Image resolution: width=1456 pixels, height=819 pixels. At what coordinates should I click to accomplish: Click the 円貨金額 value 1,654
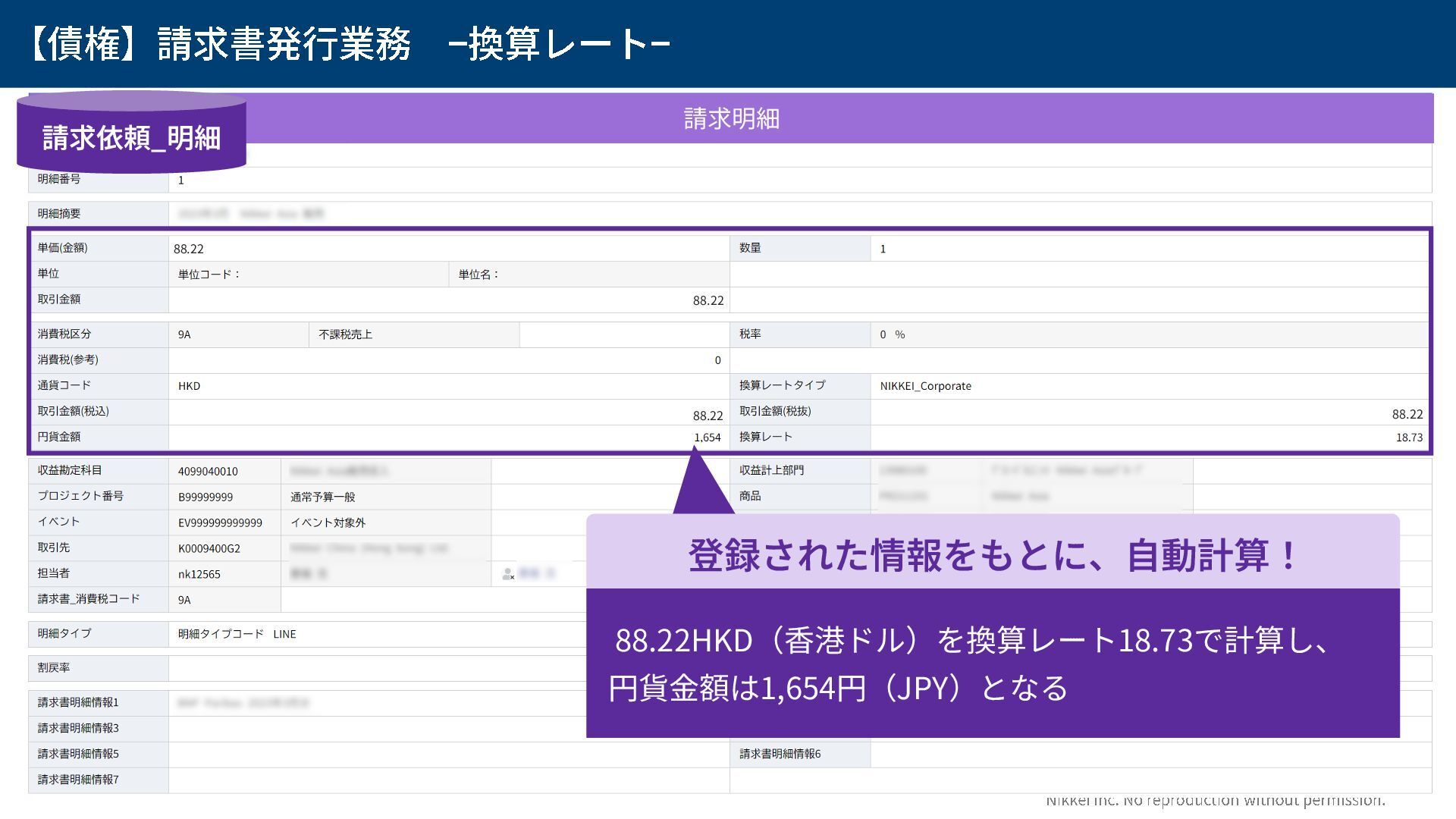tap(707, 438)
